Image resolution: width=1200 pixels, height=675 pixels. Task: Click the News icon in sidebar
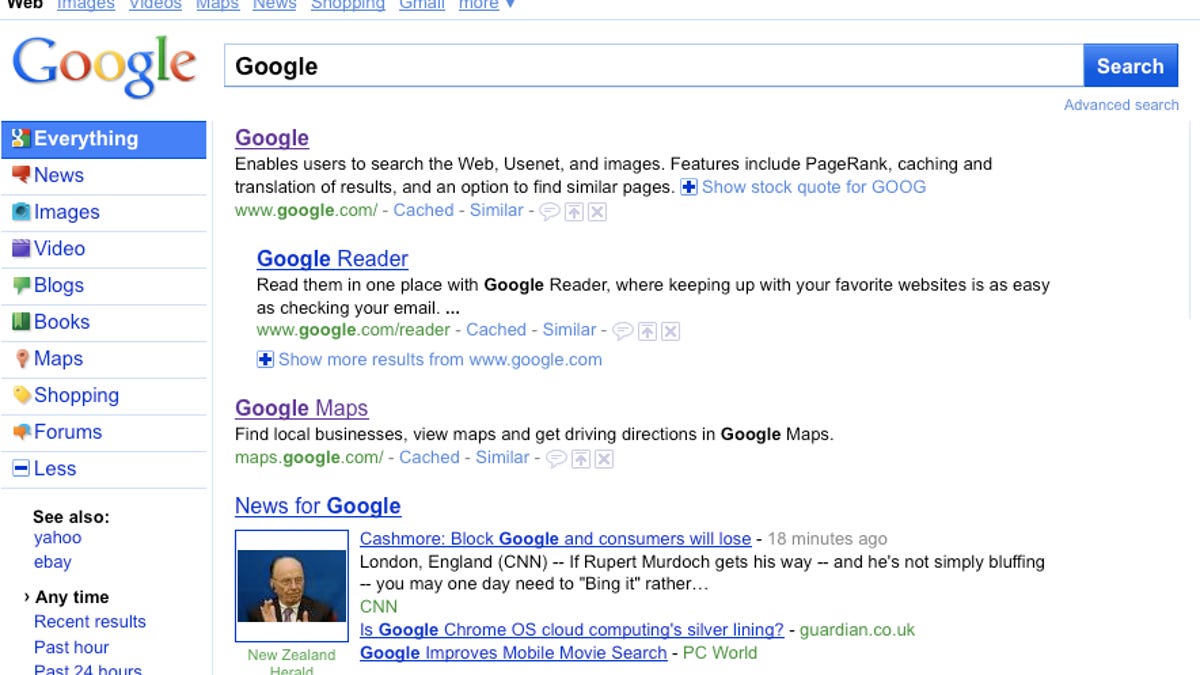point(21,175)
